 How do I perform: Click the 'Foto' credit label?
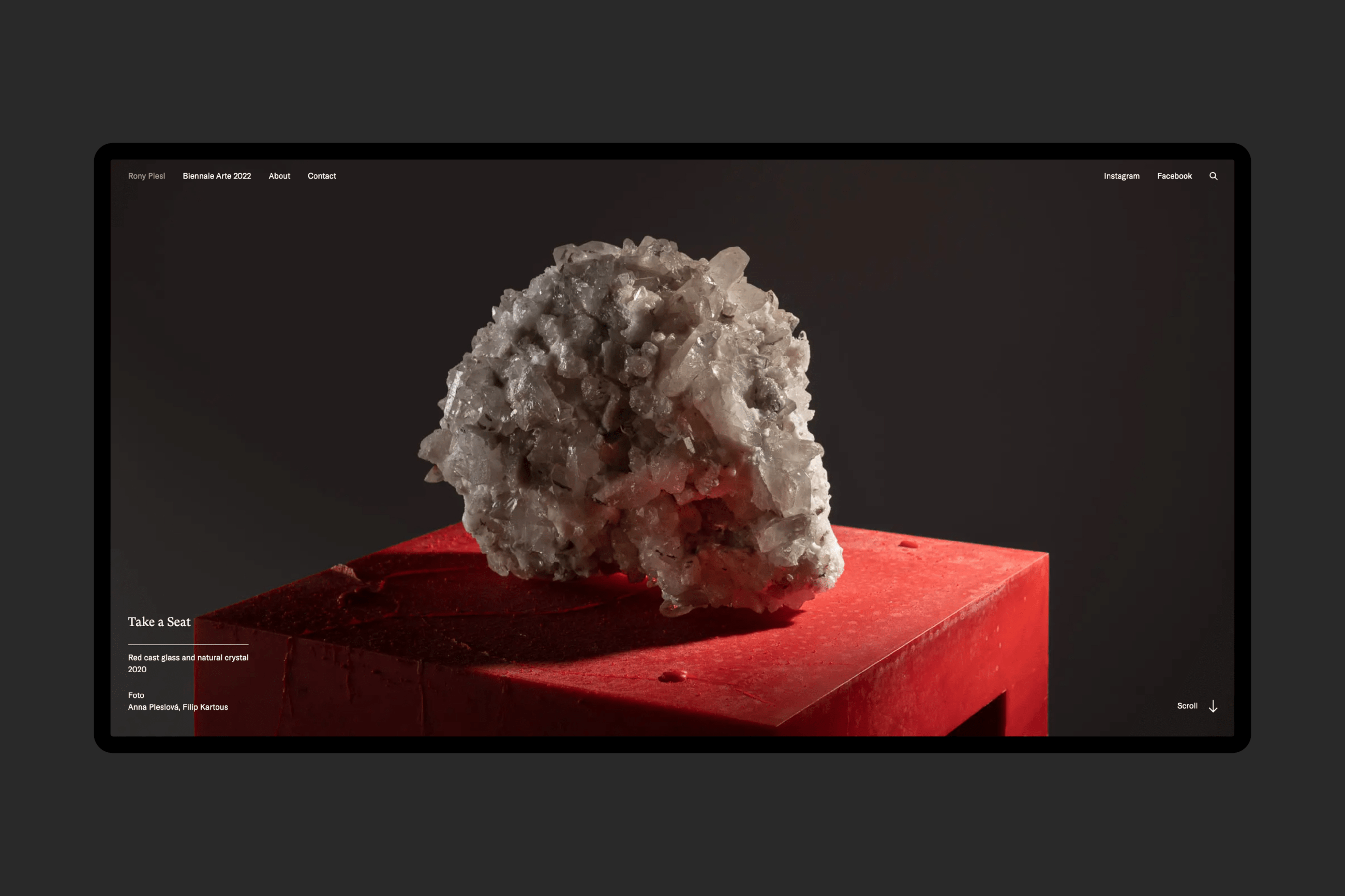[x=136, y=695]
